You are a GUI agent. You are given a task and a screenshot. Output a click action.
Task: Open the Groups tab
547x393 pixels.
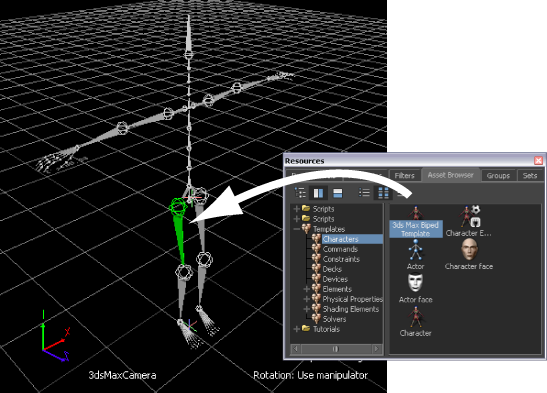click(x=498, y=175)
